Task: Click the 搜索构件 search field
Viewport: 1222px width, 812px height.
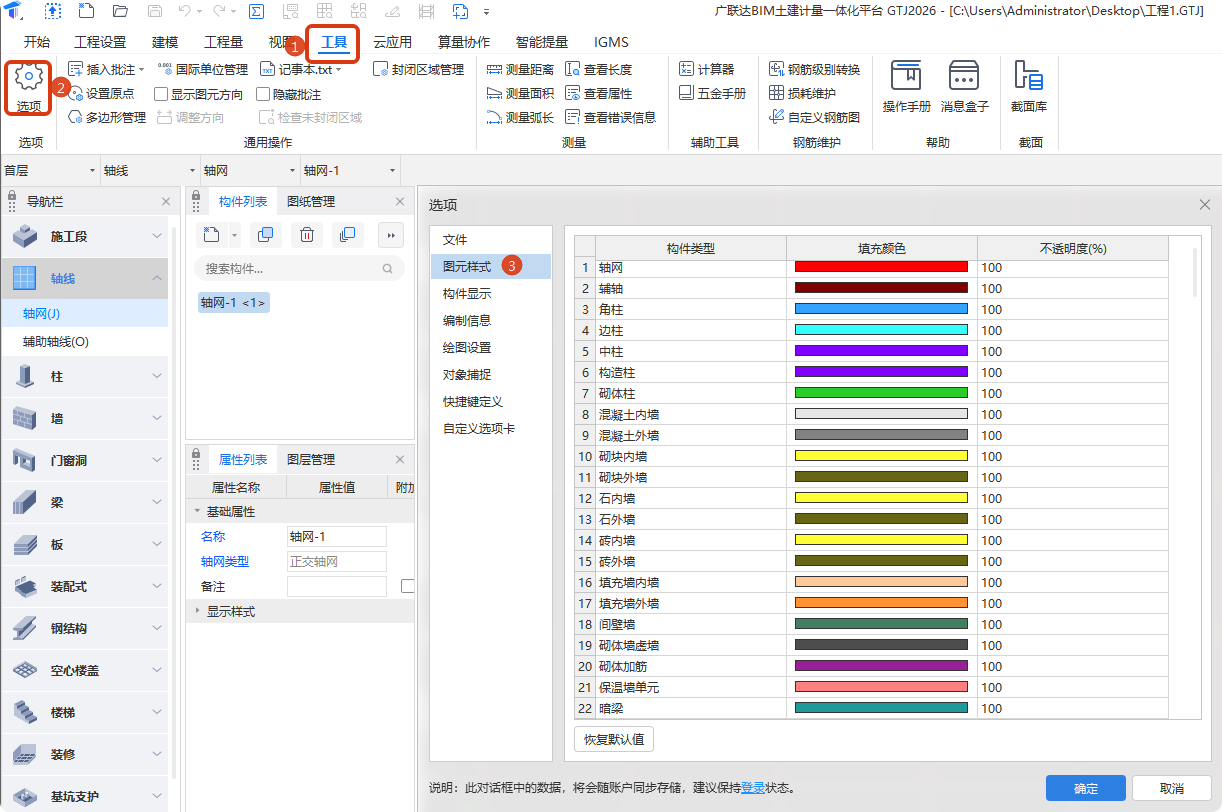Action: coord(290,269)
